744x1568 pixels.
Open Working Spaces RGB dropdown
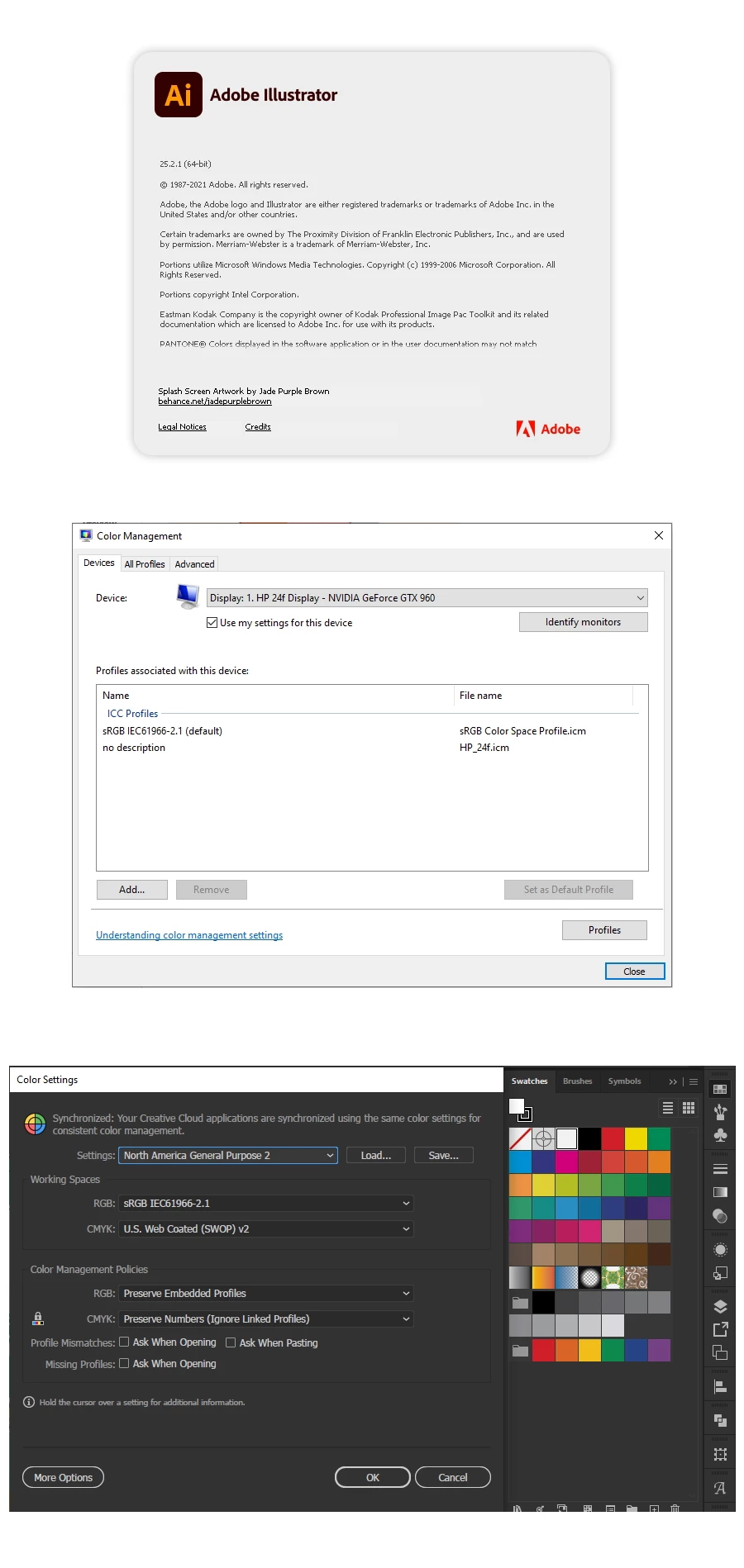coord(266,1203)
